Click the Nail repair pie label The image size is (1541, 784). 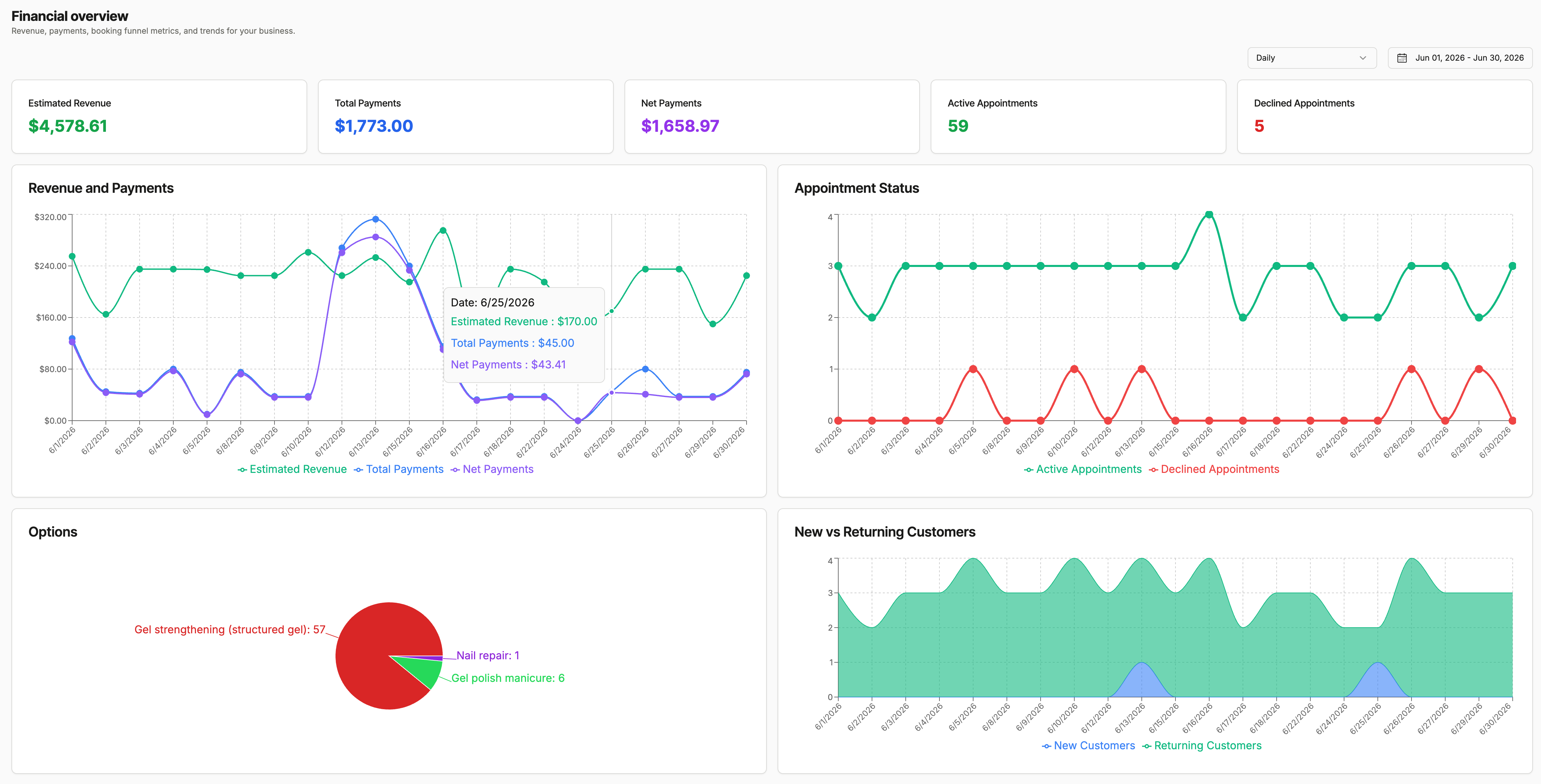point(488,656)
